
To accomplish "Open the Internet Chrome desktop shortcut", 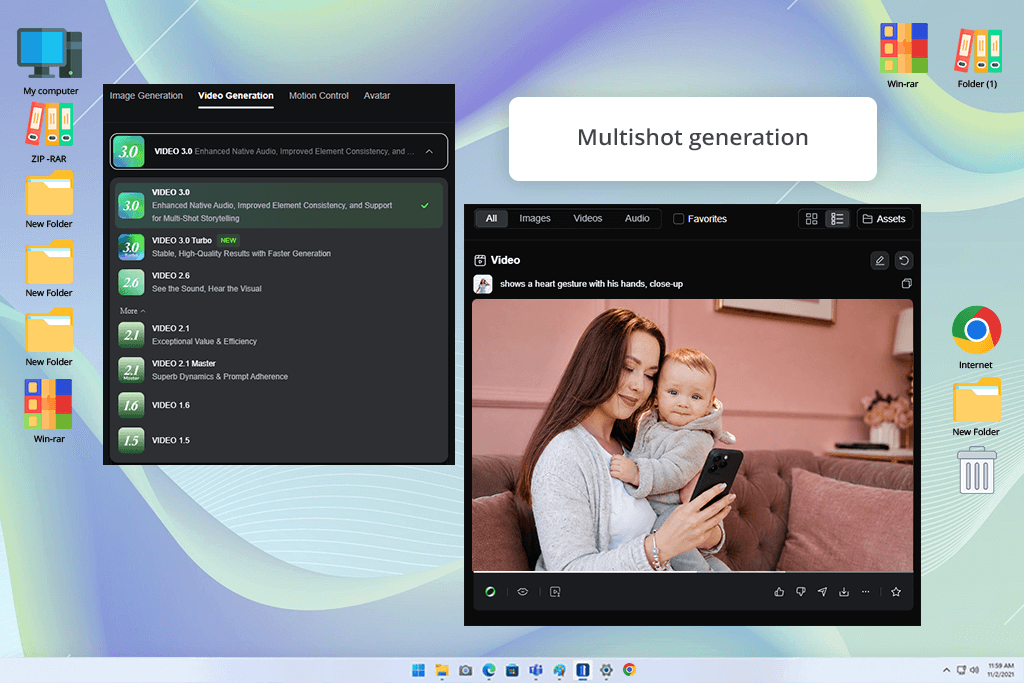I will (x=976, y=337).
